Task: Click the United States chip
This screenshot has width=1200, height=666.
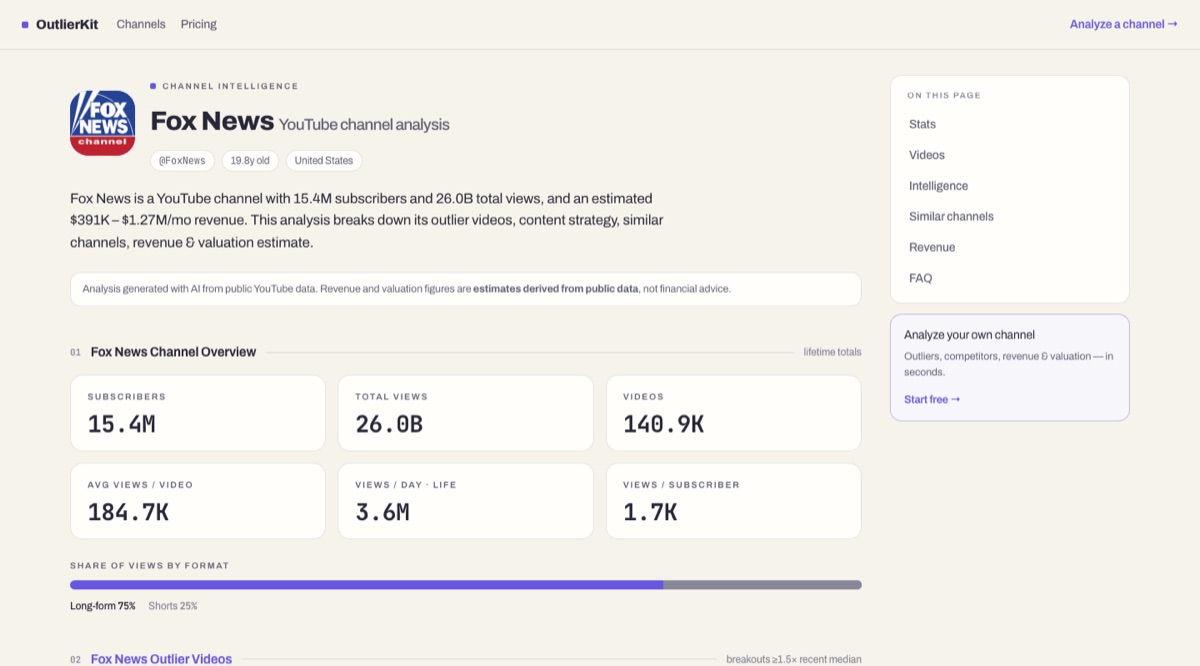Action: coord(324,160)
